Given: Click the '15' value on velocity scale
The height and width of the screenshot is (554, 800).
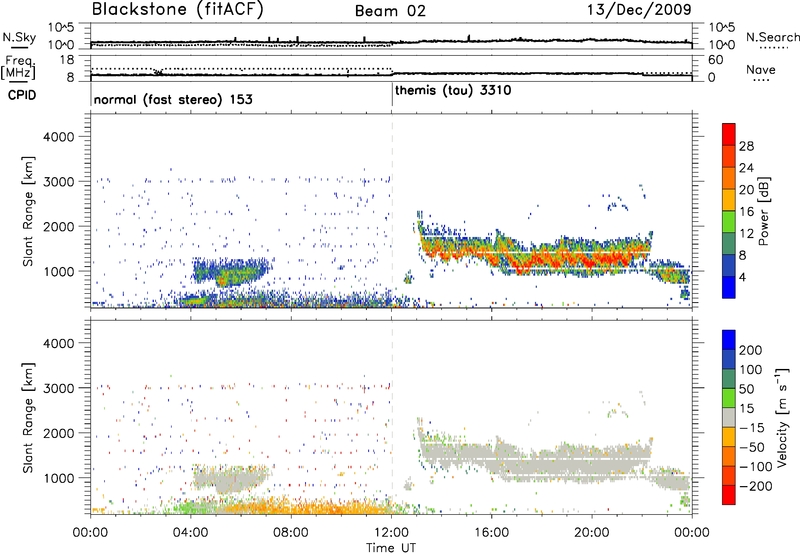Looking at the screenshot, I should 746,409.
